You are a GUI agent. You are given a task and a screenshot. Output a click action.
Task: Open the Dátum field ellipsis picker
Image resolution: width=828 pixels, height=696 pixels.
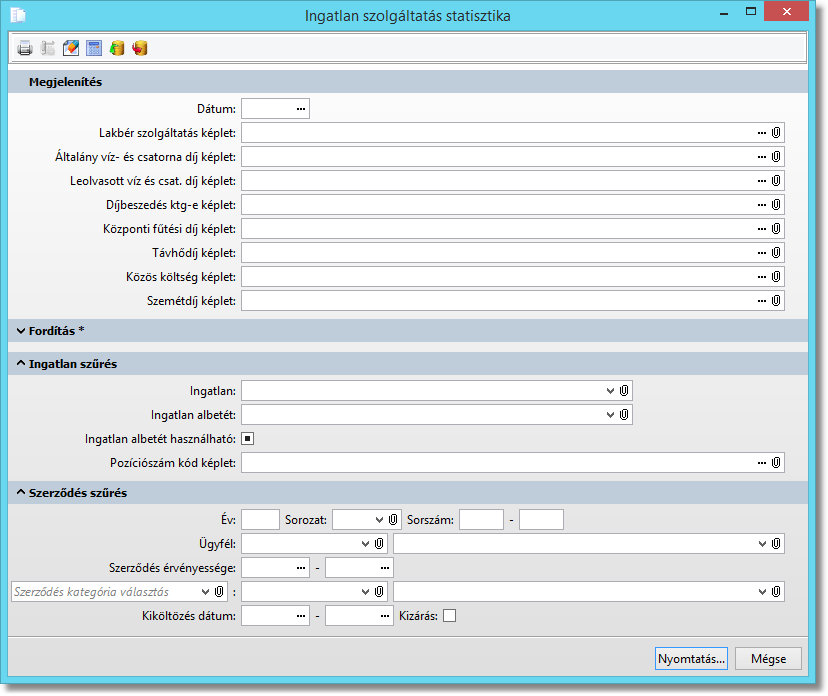[x=300, y=108]
